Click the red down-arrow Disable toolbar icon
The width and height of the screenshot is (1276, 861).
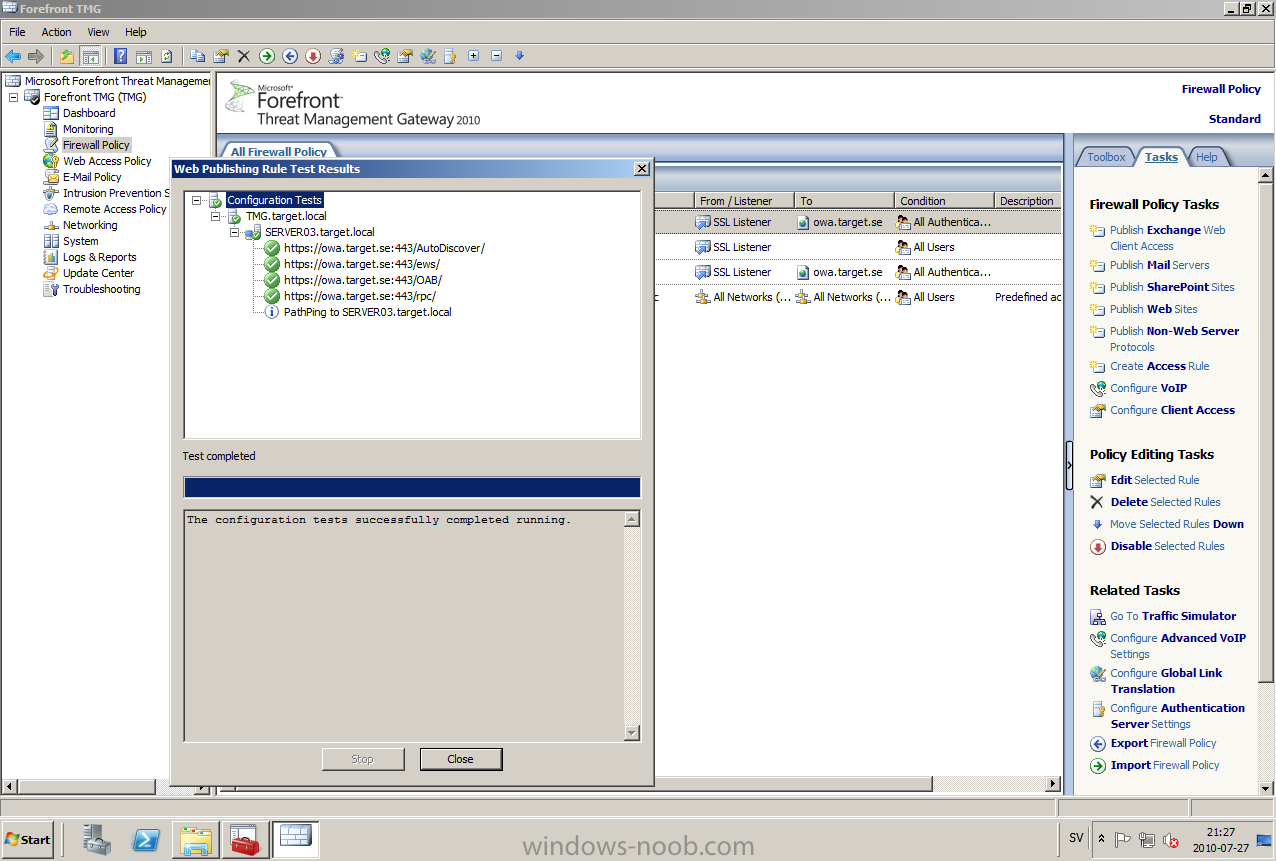click(x=313, y=56)
